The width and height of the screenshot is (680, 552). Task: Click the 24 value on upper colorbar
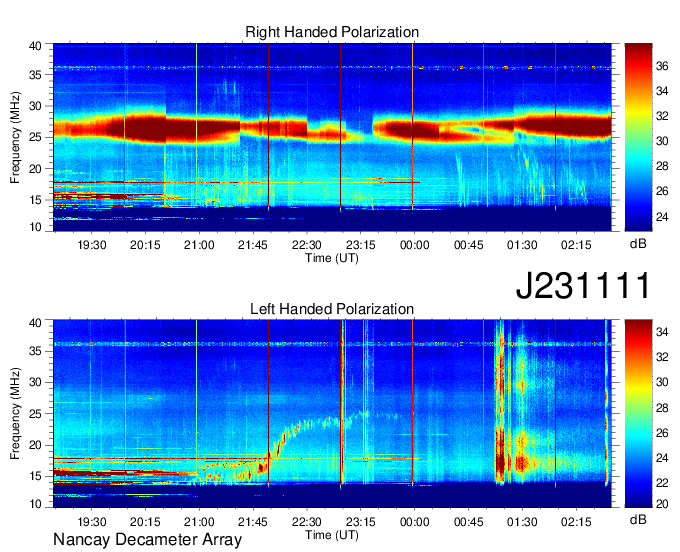[x=662, y=216]
